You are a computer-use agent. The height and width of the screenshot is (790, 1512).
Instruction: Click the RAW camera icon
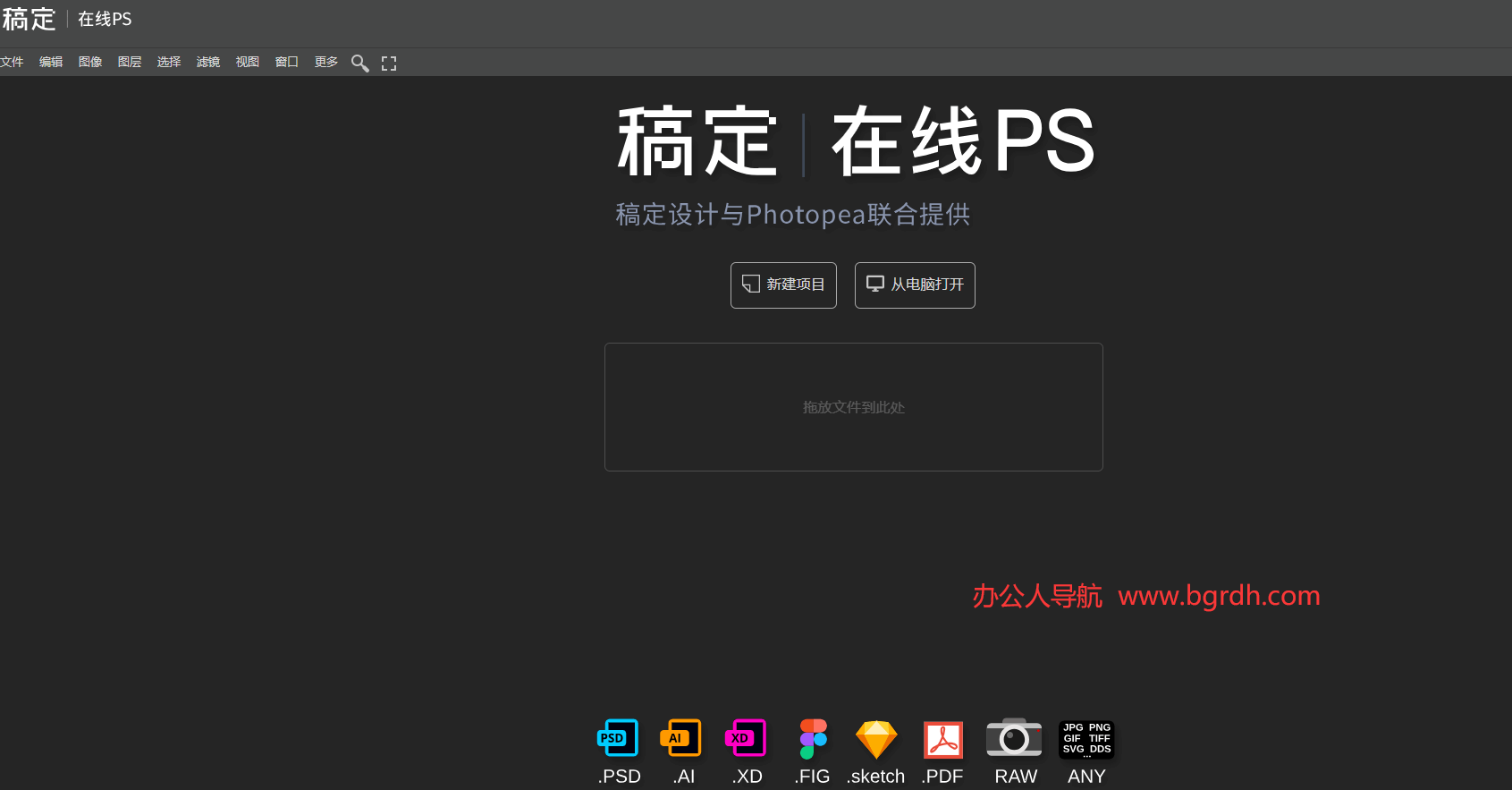(x=1014, y=739)
